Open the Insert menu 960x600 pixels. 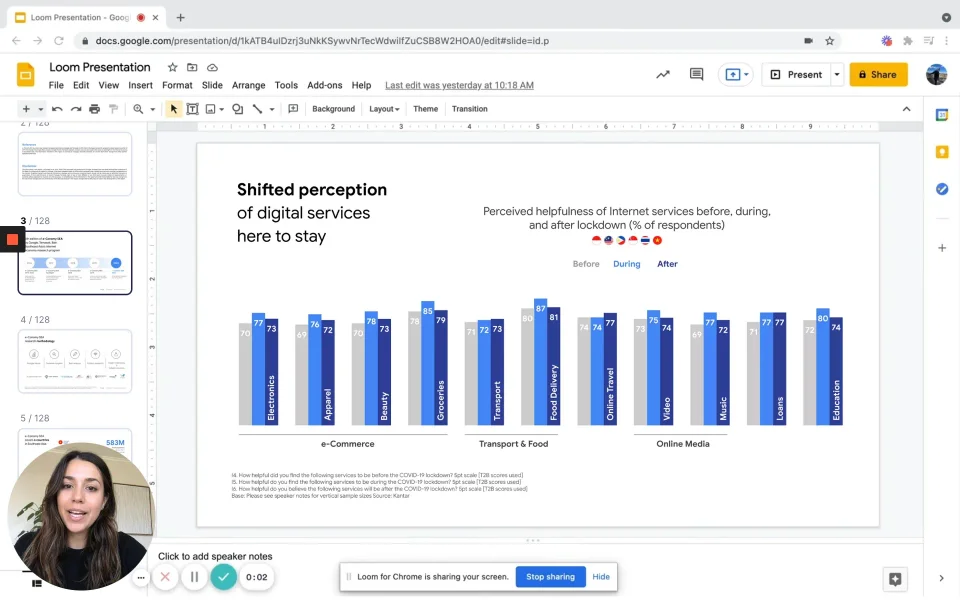pyautogui.click(x=140, y=85)
